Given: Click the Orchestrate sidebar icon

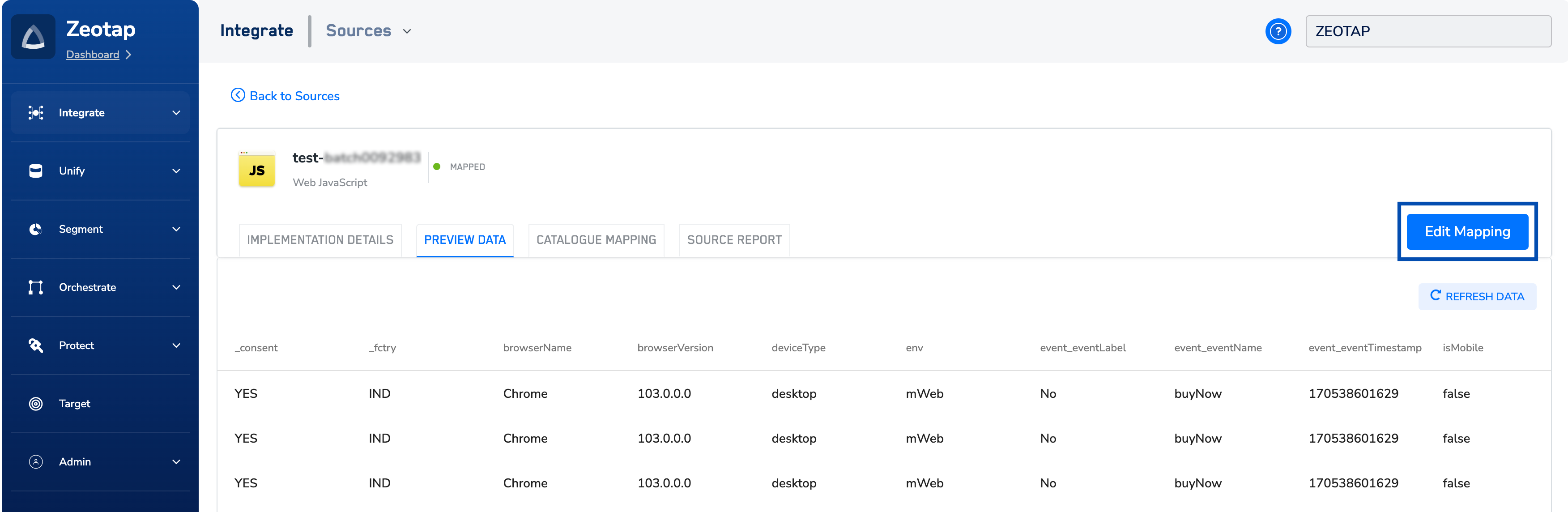Looking at the screenshot, I should (36, 287).
